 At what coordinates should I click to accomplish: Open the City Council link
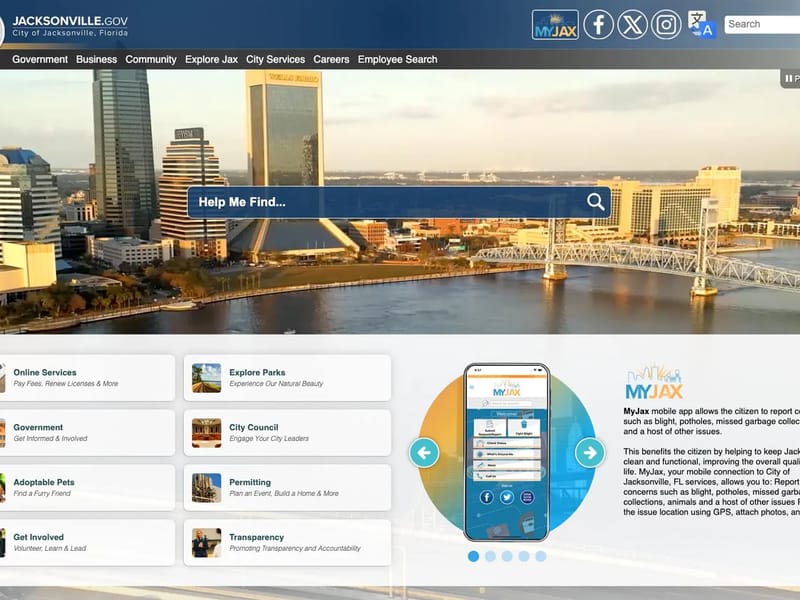click(x=254, y=428)
